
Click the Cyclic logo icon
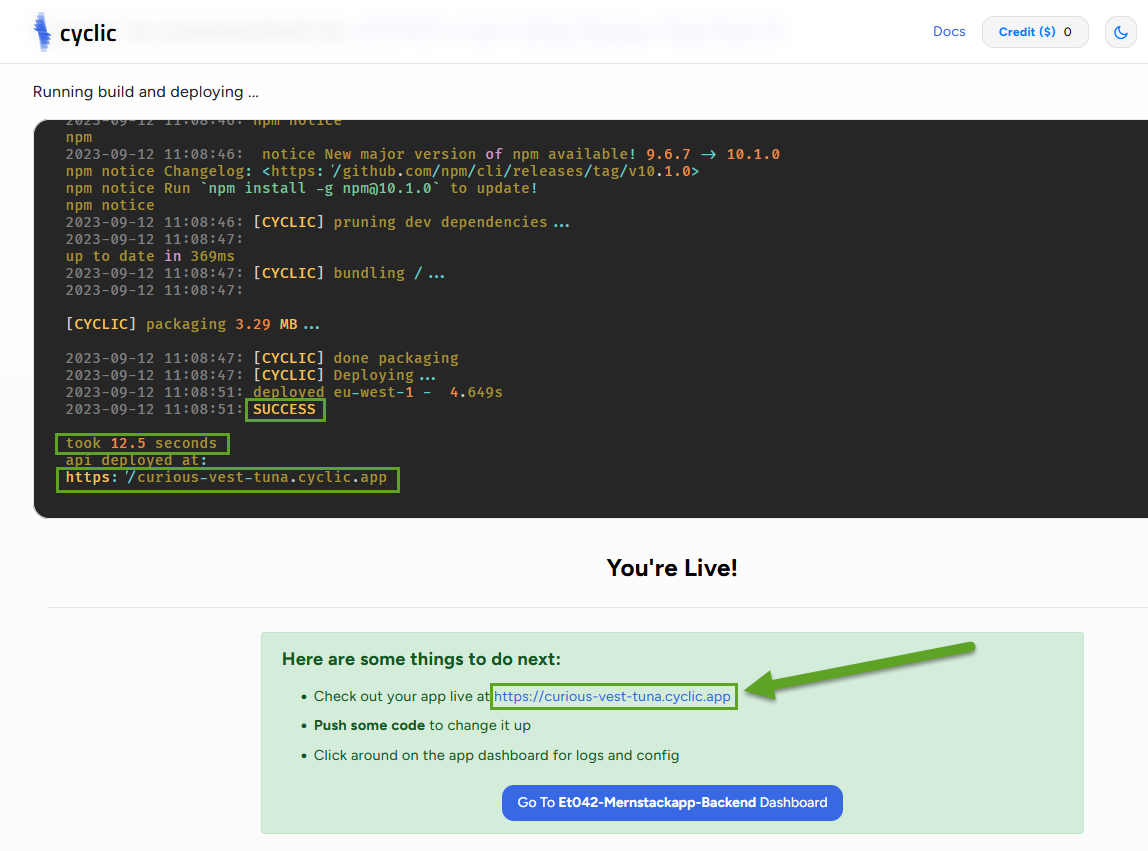point(42,32)
